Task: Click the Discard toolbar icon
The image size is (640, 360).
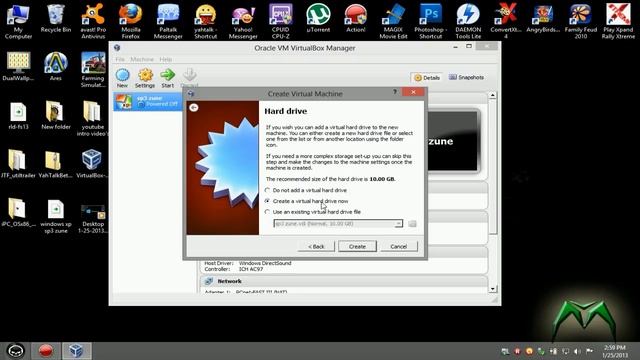Action: [189, 78]
